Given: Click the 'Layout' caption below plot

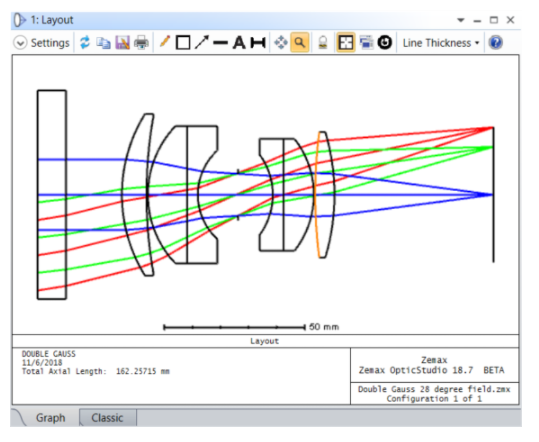Looking at the screenshot, I should 264,341.
